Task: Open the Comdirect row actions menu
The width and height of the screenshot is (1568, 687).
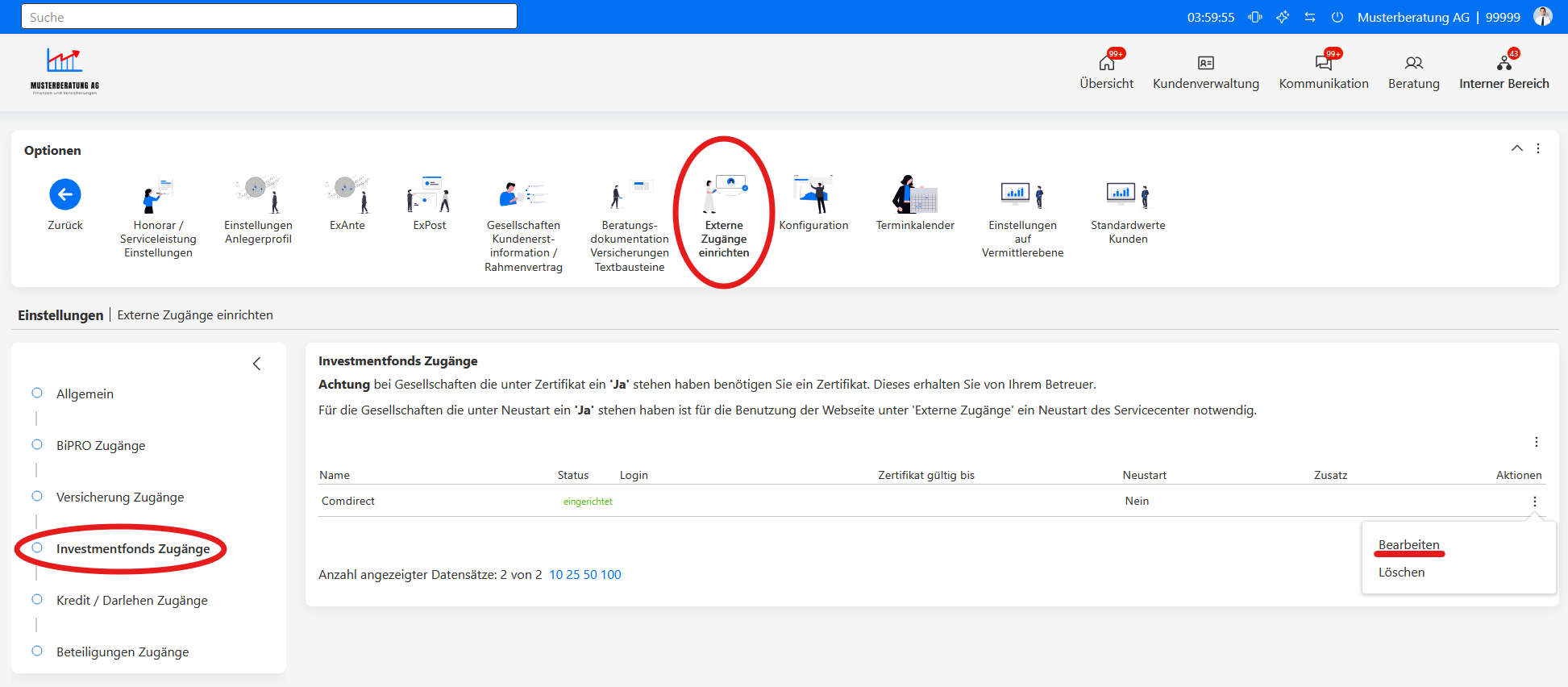Action: [x=1535, y=502]
